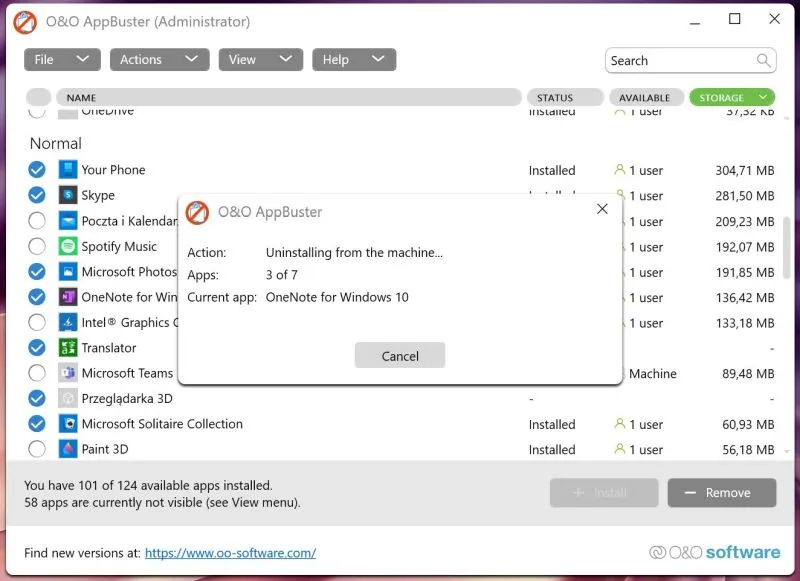The width and height of the screenshot is (800, 581).
Task: Select the Translator app icon
Action: [x=66, y=347]
